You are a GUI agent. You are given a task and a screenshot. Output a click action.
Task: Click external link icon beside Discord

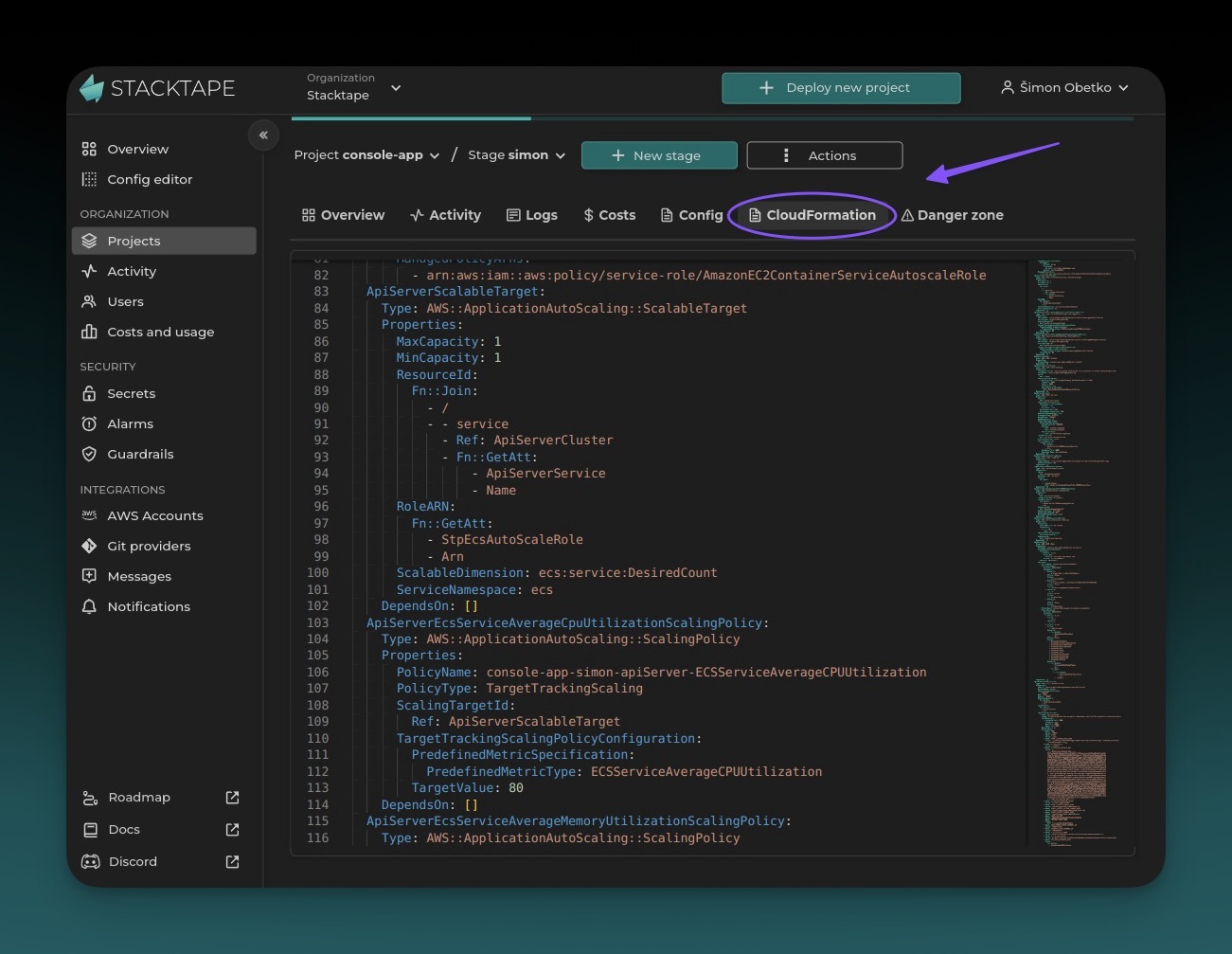[x=232, y=862]
